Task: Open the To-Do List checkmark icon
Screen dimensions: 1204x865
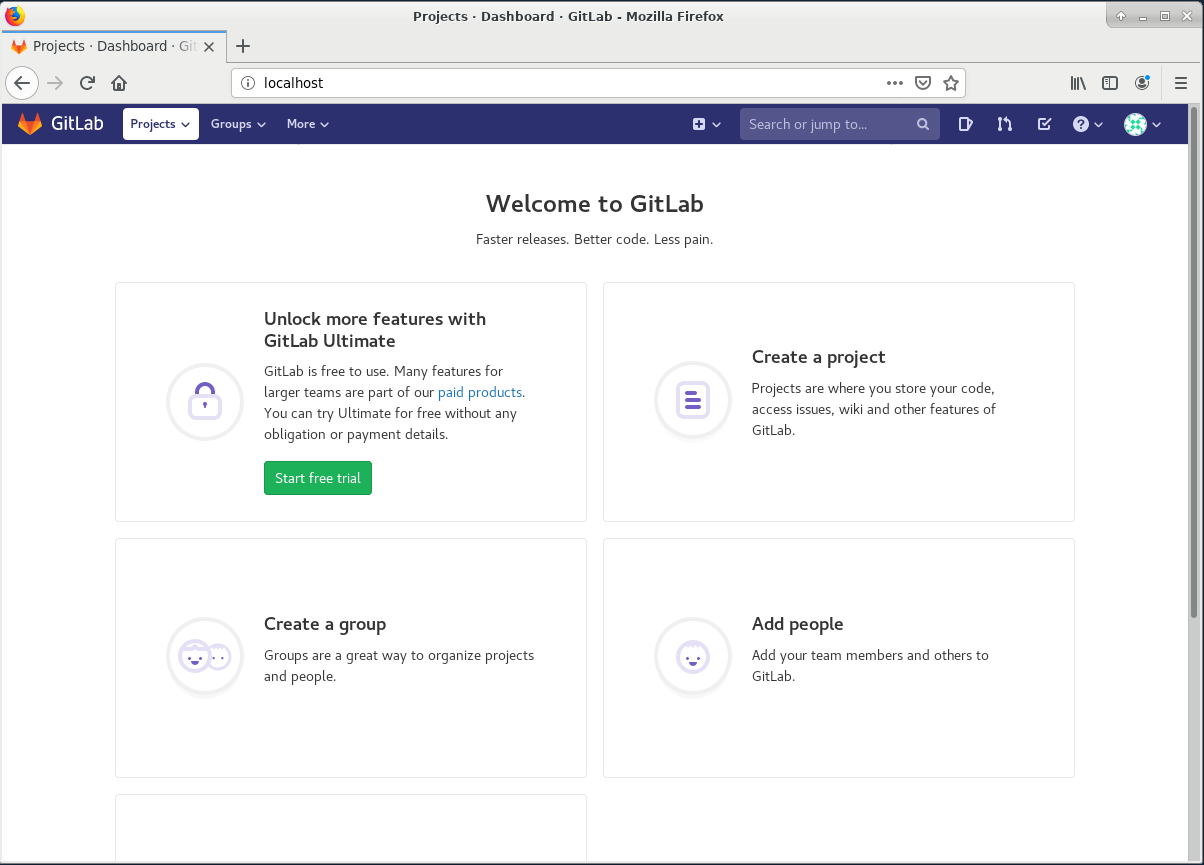Action: [1044, 124]
